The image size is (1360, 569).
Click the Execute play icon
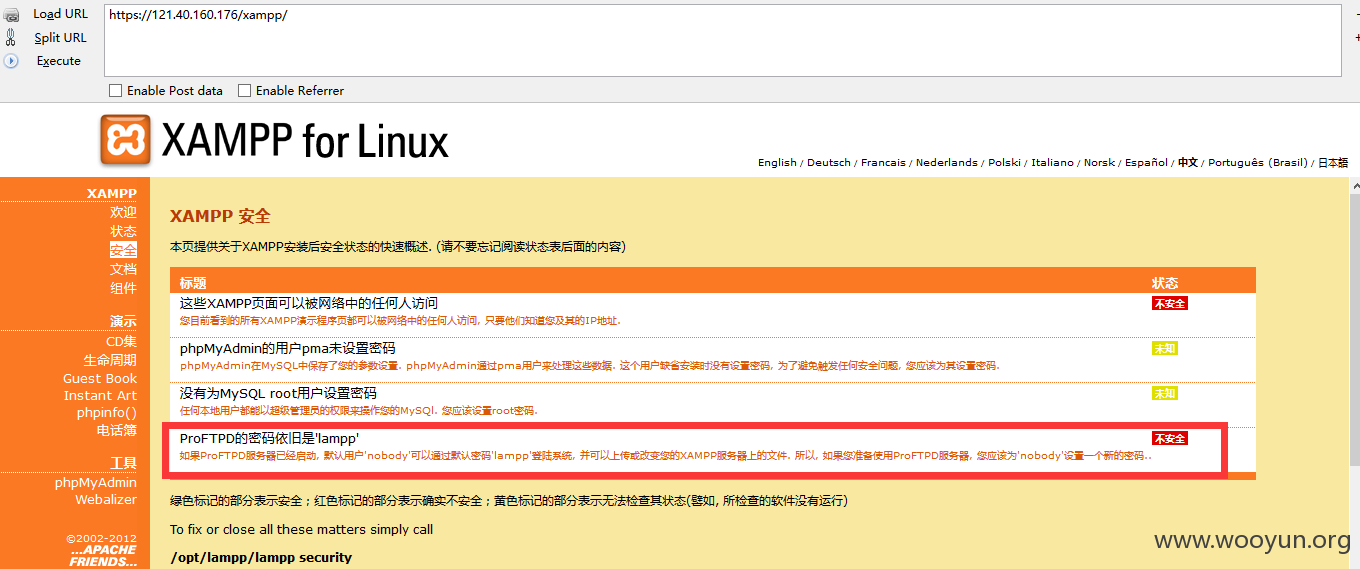click(x=11, y=61)
